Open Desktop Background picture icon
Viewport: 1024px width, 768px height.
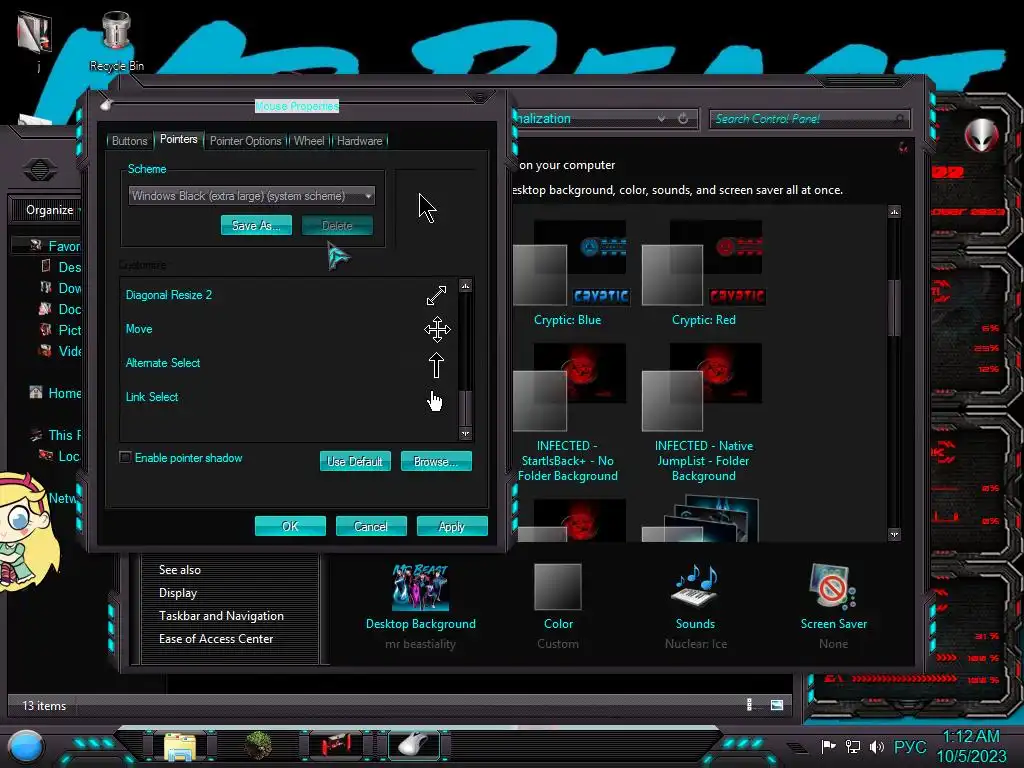[x=421, y=586]
